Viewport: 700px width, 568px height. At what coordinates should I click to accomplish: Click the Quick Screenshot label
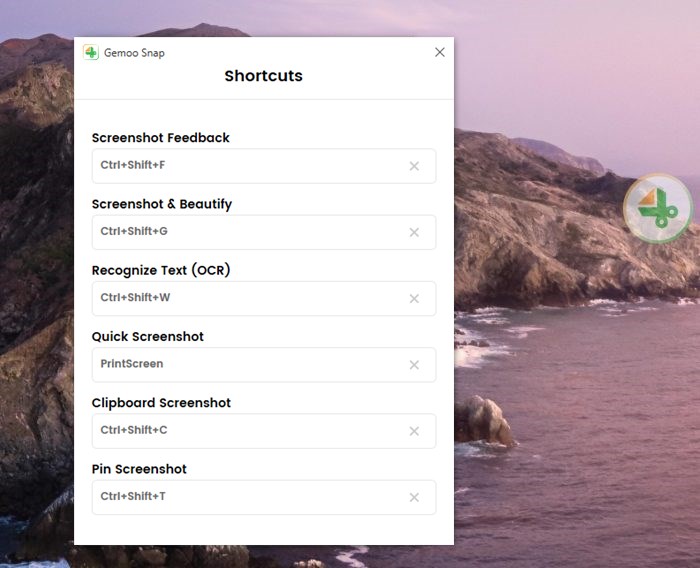coord(148,336)
